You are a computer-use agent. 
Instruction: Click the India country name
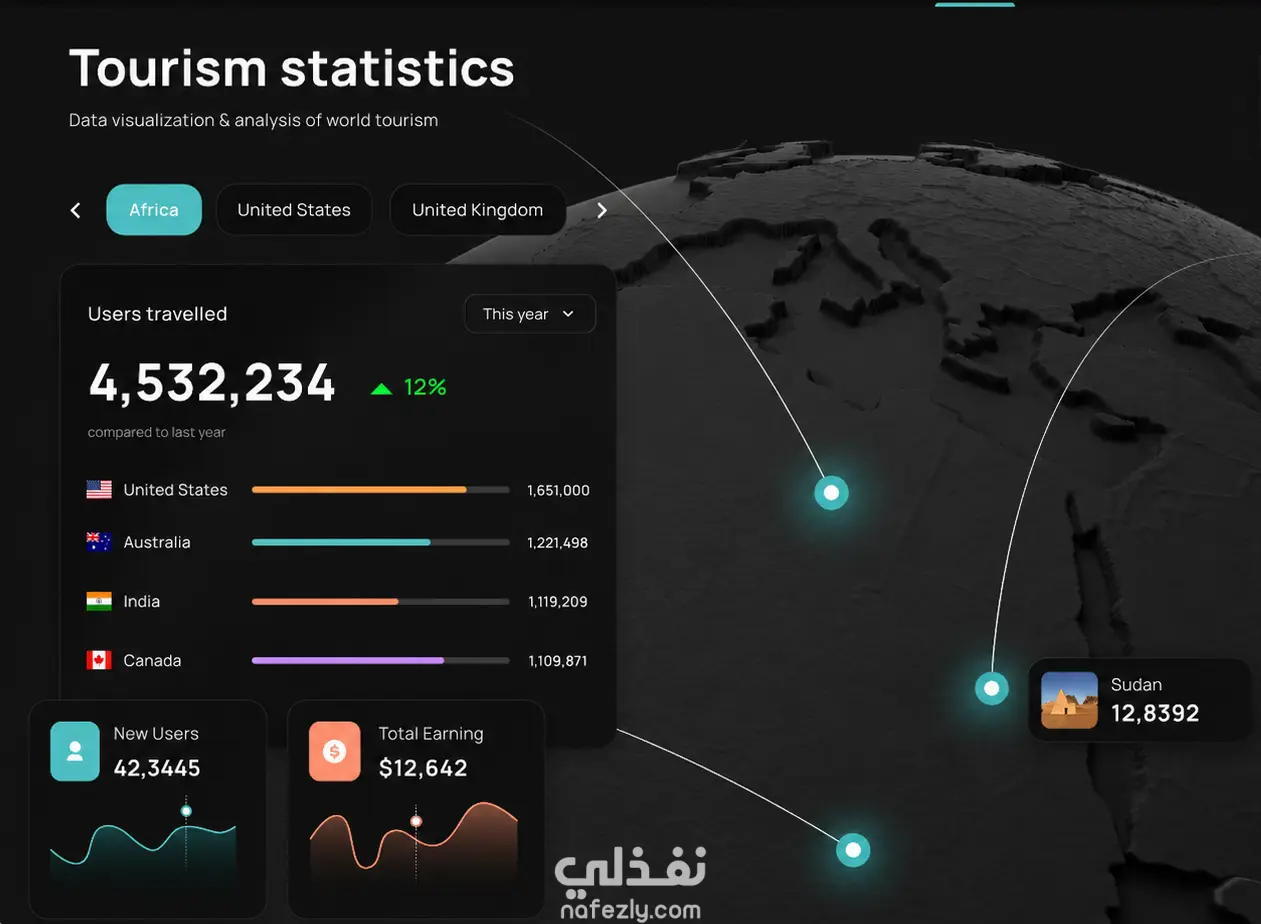coord(142,601)
